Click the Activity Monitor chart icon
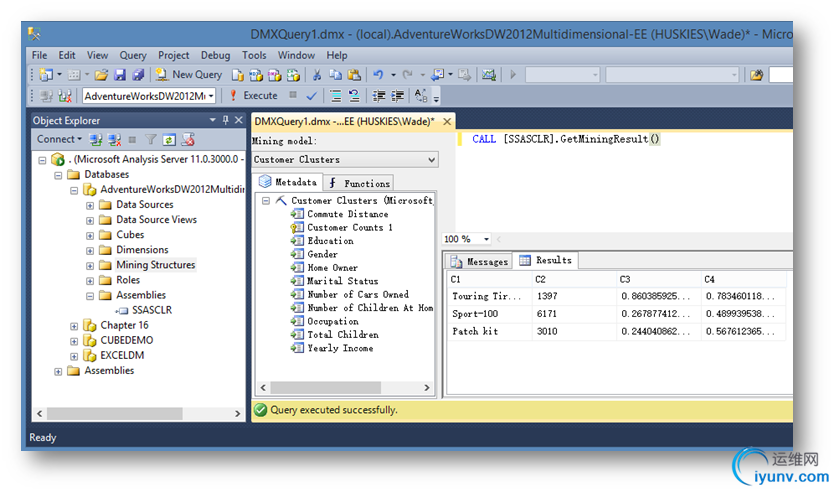This screenshot has height=493, width=835. click(x=489, y=75)
